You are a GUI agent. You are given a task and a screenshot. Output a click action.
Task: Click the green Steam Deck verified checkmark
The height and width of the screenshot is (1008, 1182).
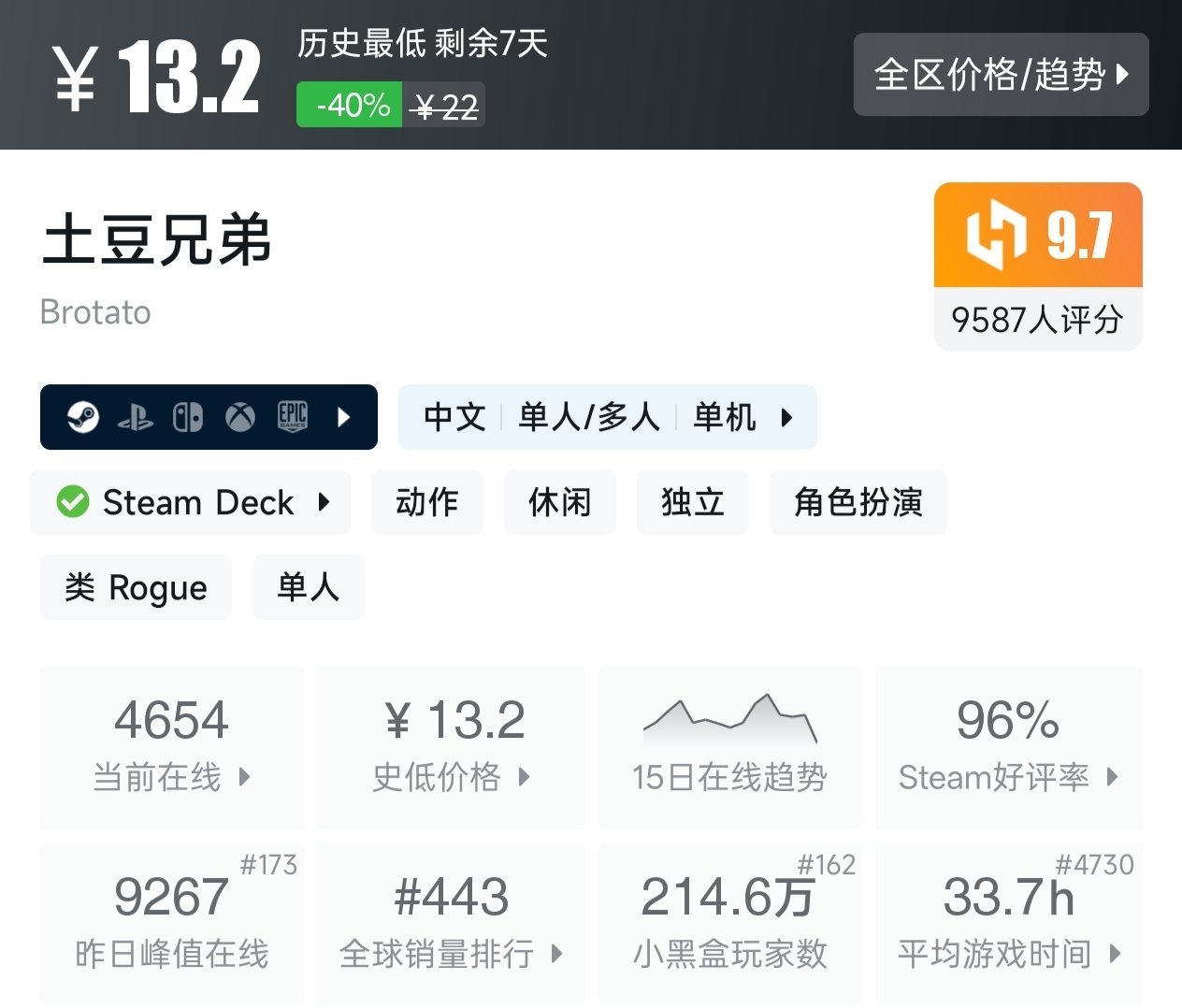point(72,502)
